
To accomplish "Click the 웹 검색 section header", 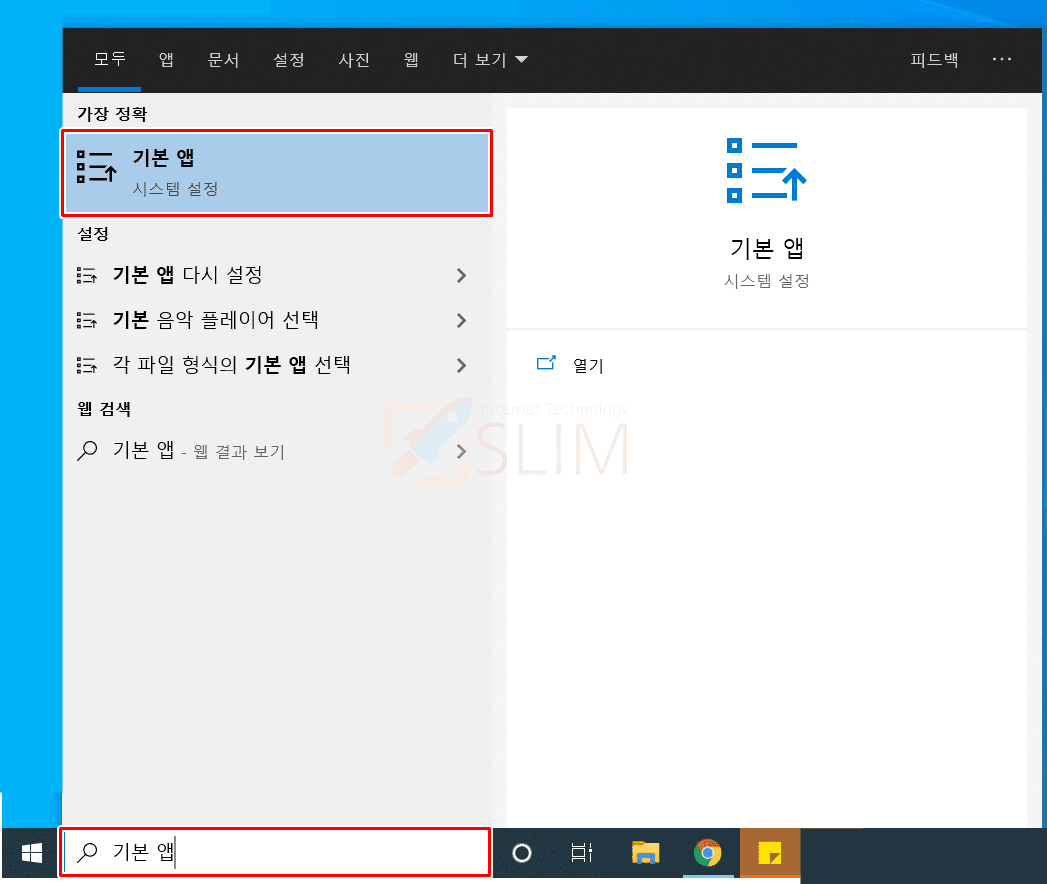I will [x=103, y=409].
